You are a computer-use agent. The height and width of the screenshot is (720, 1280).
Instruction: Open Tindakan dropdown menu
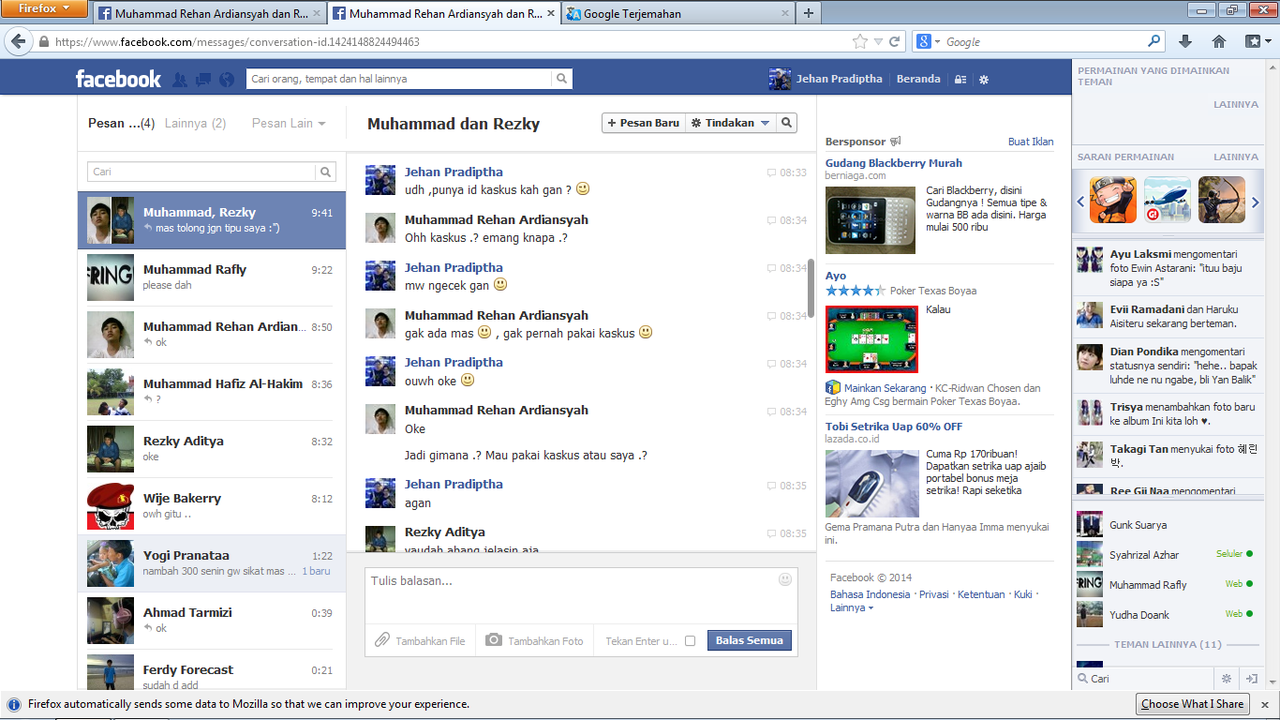tap(731, 123)
